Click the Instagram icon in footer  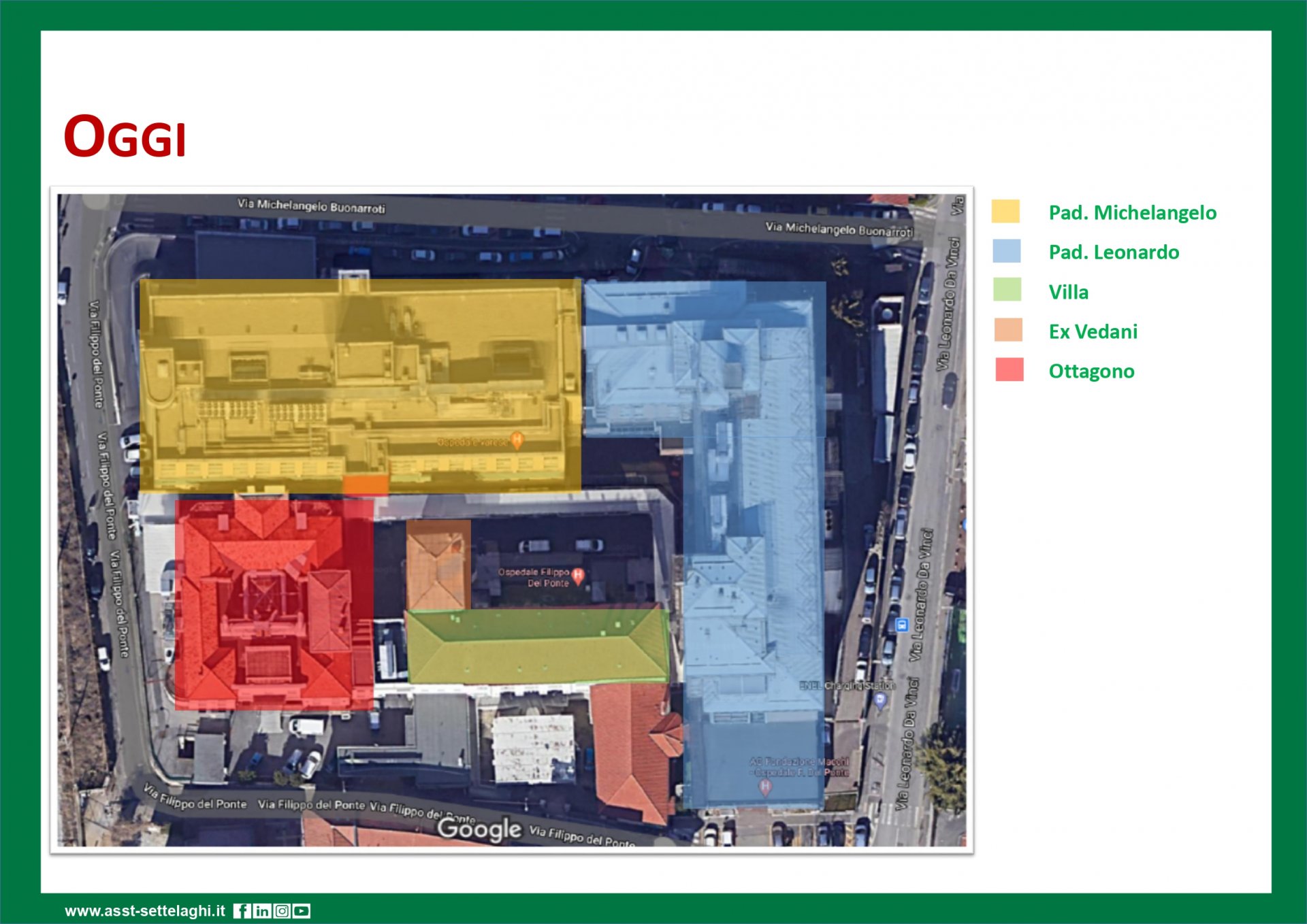[x=282, y=911]
